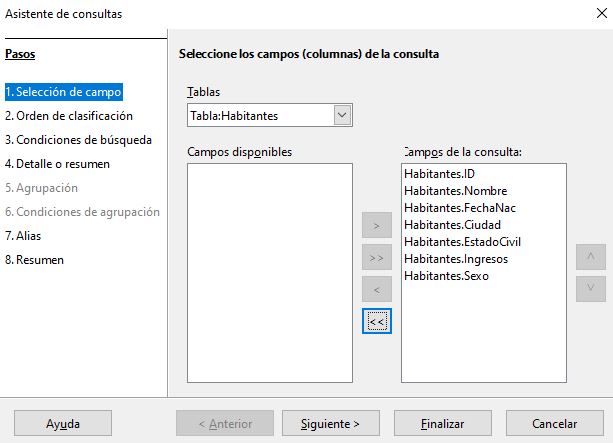Click the move field down arrow button

pyautogui.click(x=590, y=289)
